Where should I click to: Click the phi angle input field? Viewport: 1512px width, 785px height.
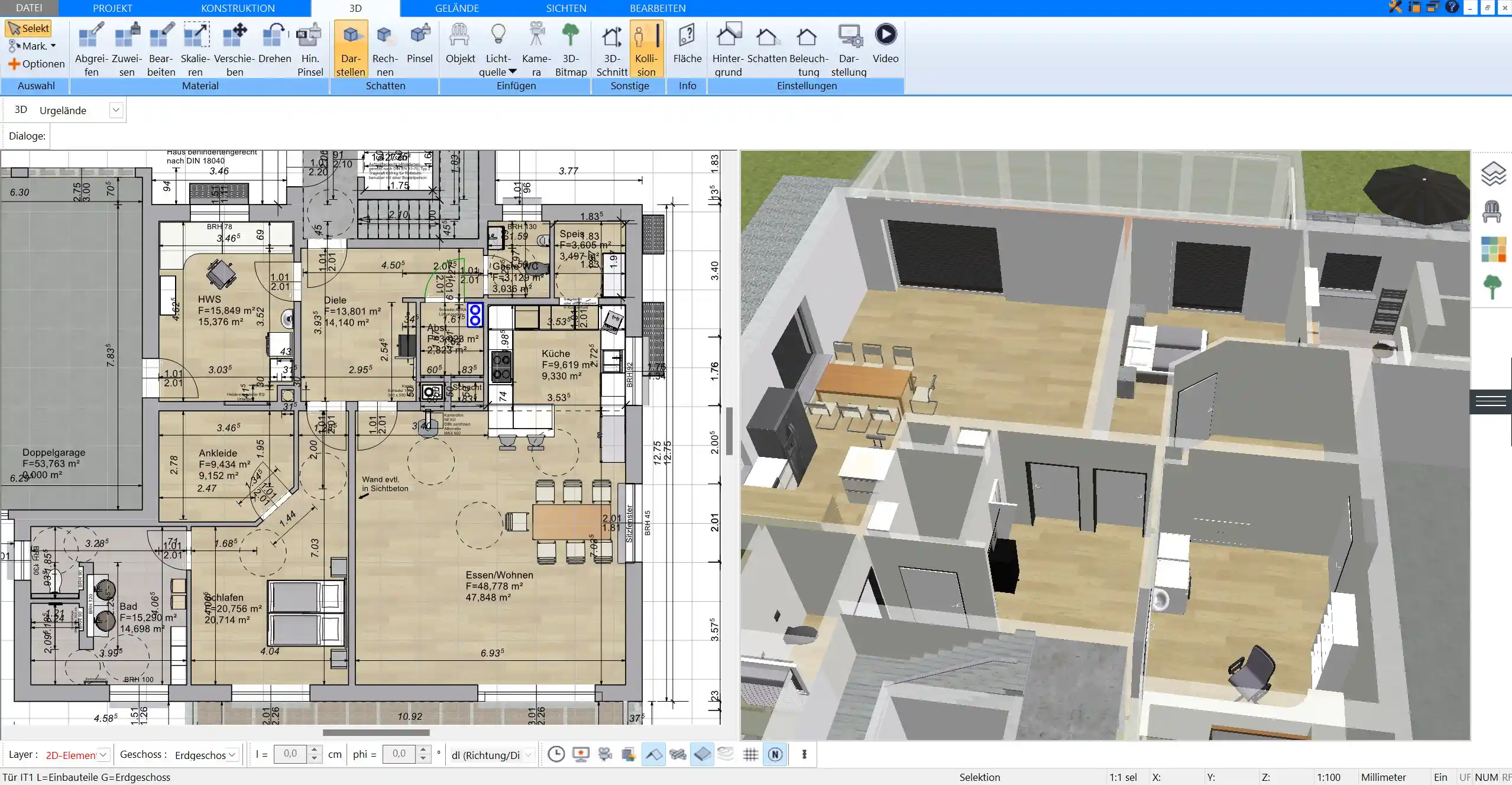[x=400, y=754]
